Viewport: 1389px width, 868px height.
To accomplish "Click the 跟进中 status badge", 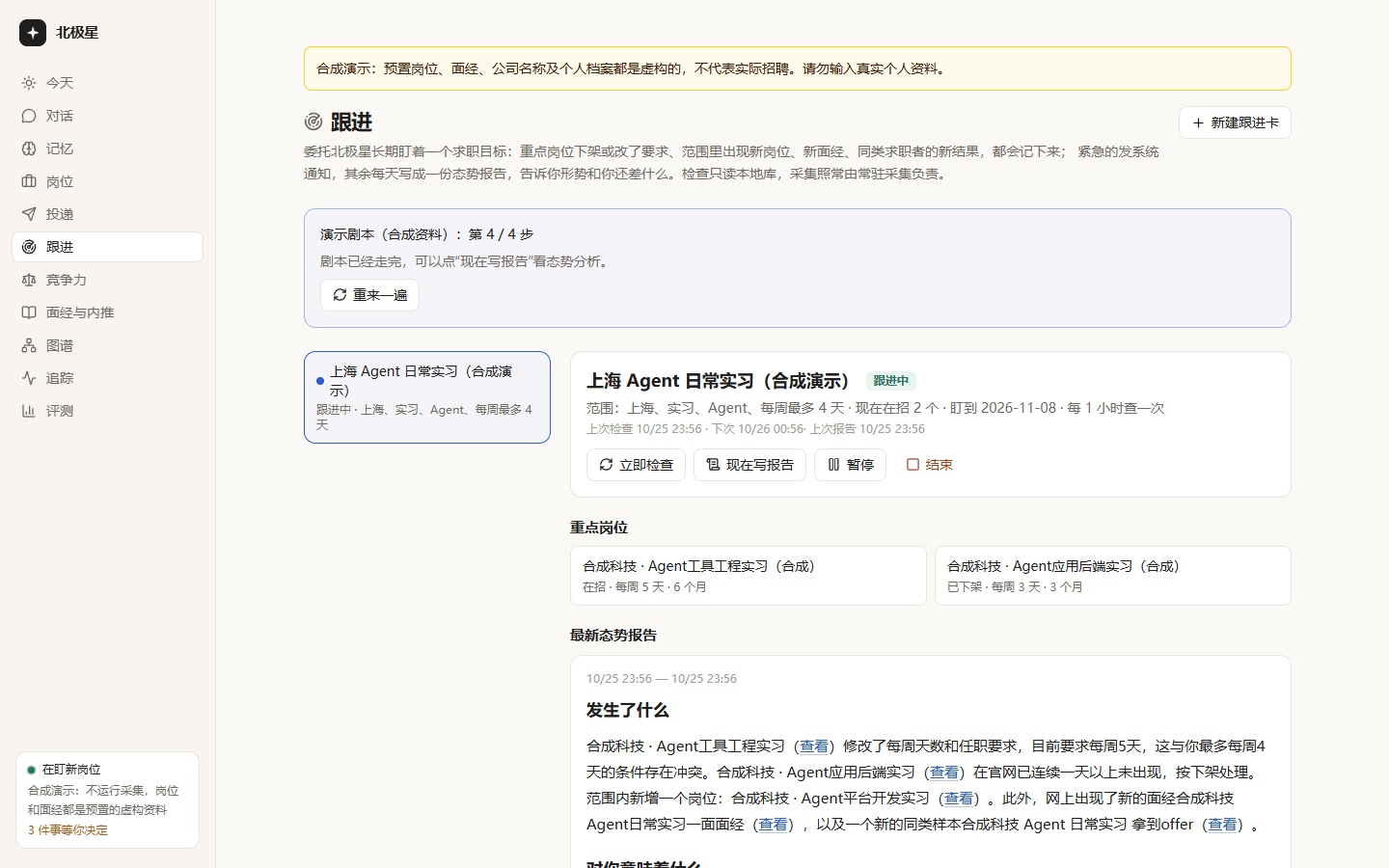I will [890, 381].
